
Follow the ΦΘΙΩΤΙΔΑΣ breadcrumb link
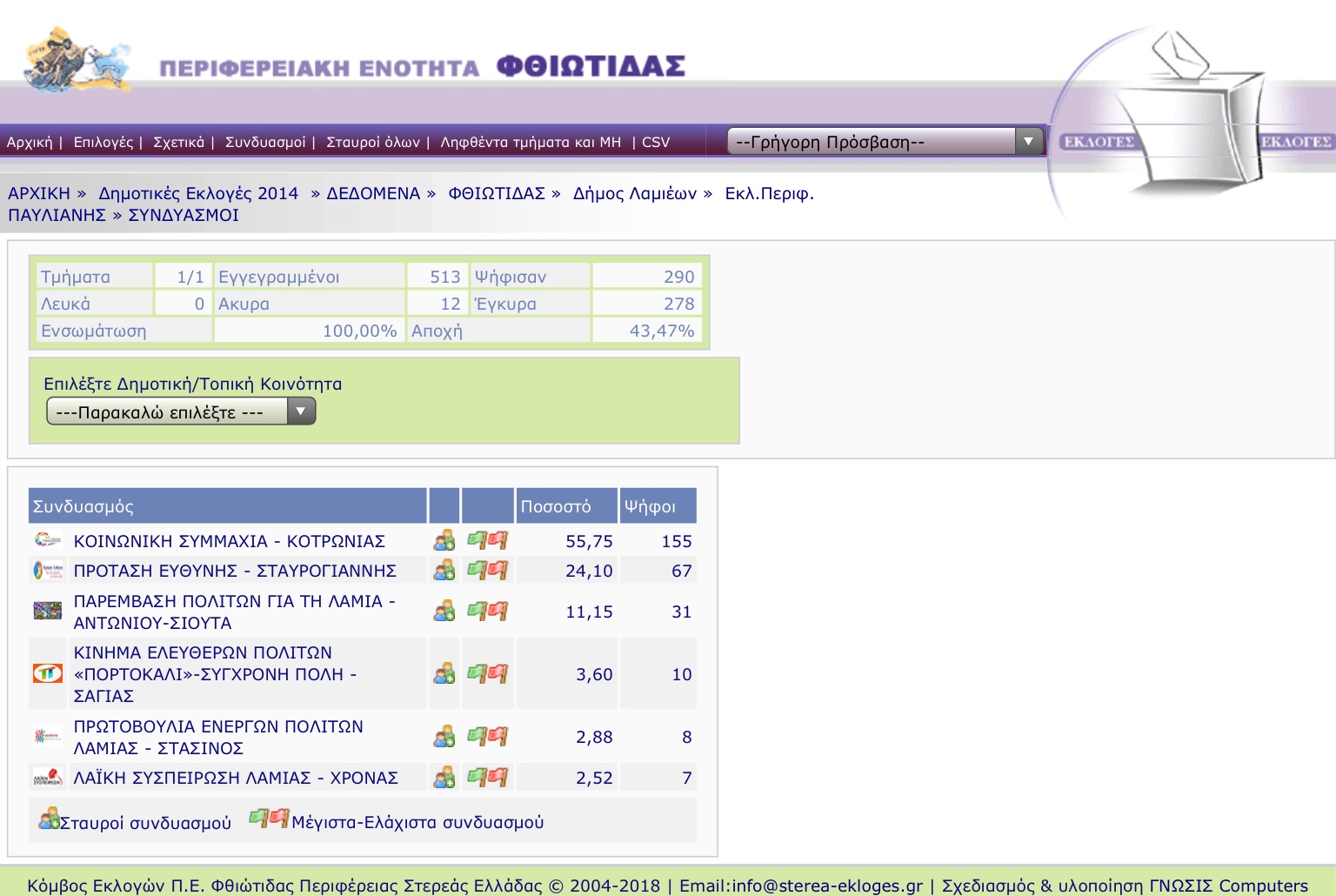(x=497, y=193)
